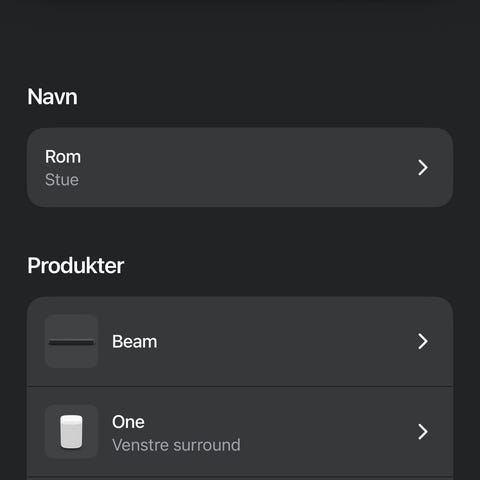Expand the One speaker row chevron
Image resolution: width=480 pixels, height=480 pixels.
423,432
